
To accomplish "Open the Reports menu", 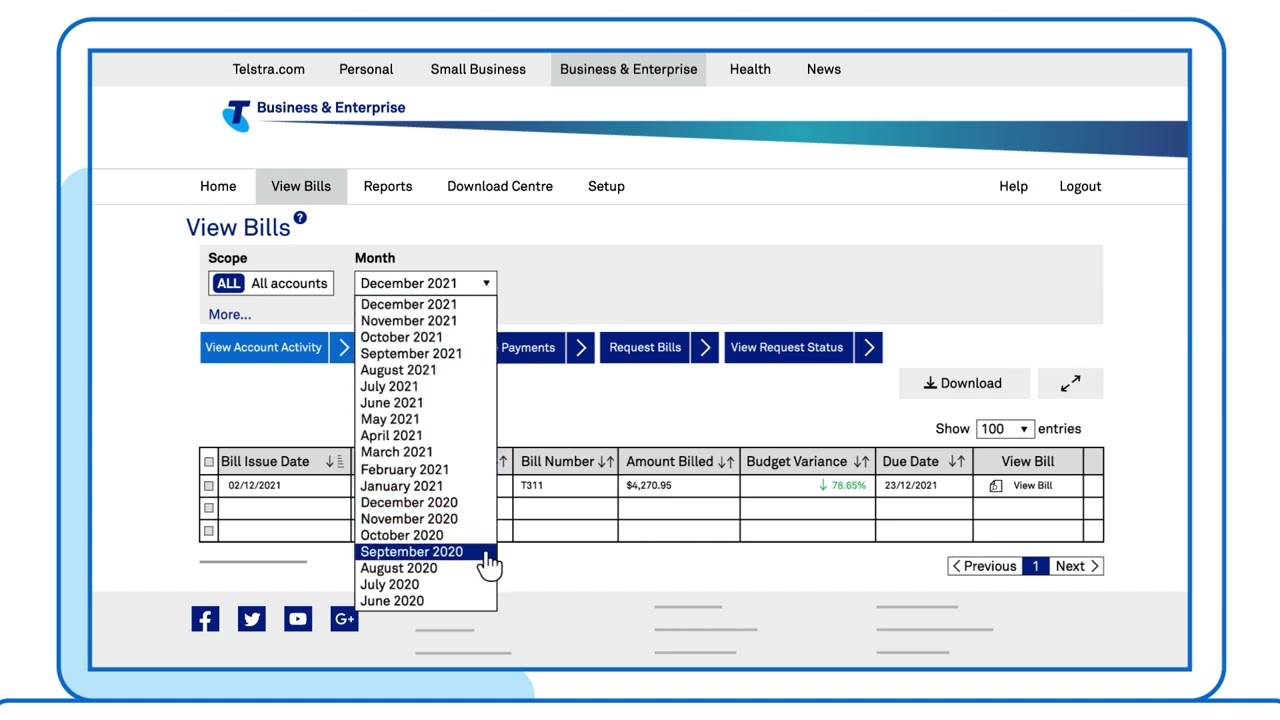I will 388,186.
